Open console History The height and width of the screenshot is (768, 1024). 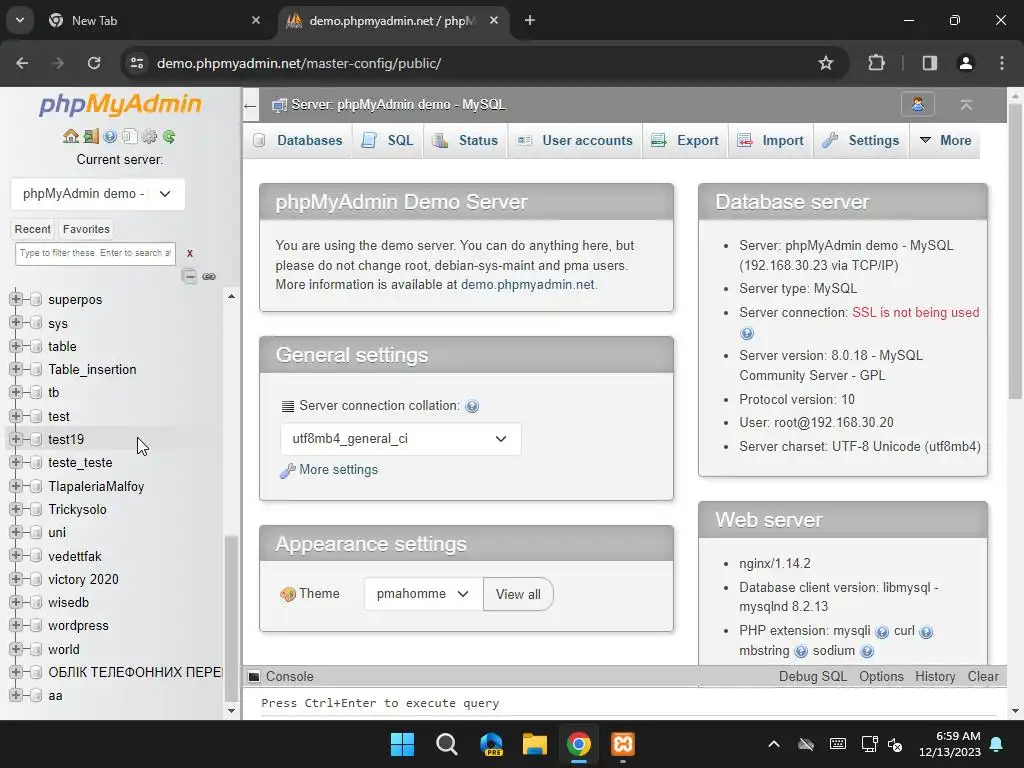point(935,677)
